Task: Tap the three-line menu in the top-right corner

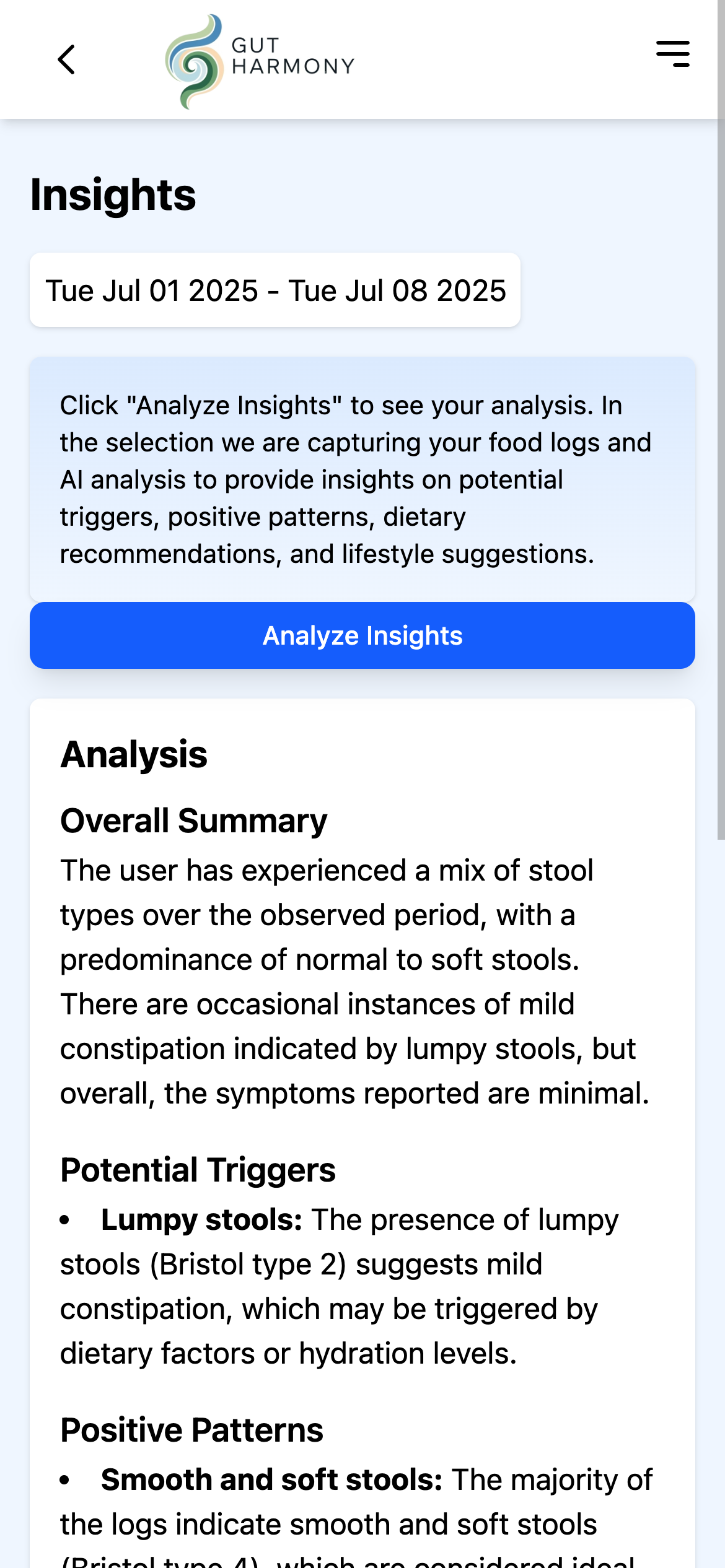Action: pyautogui.click(x=672, y=54)
